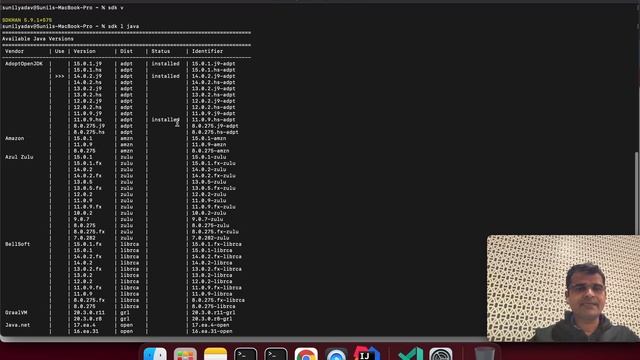The height and width of the screenshot is (360, 640).
Task: Click identifier 16.ea.31-open
Action: 212,331
